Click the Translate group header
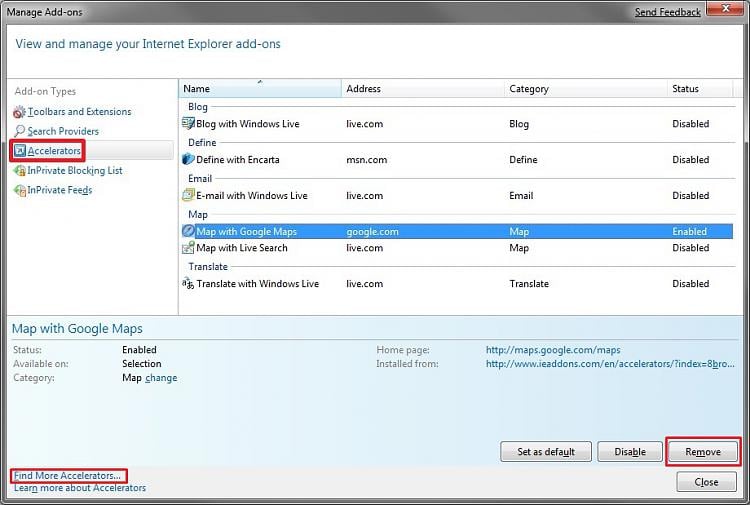Screen dimensions: 750x505 click(x=208, y=266)
